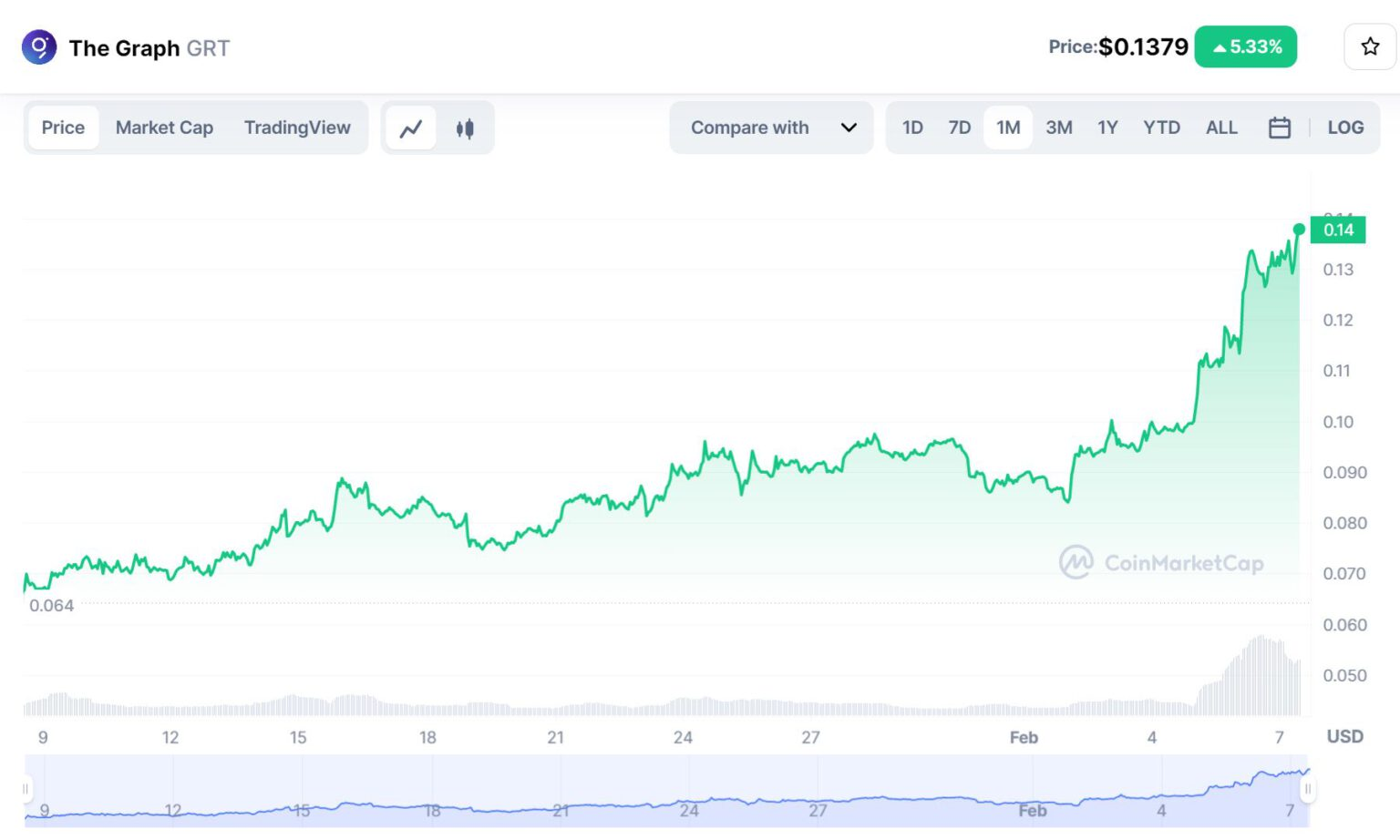Open the TradingView tab
Screen dimensions: 1400x840
tap(297, 128)
